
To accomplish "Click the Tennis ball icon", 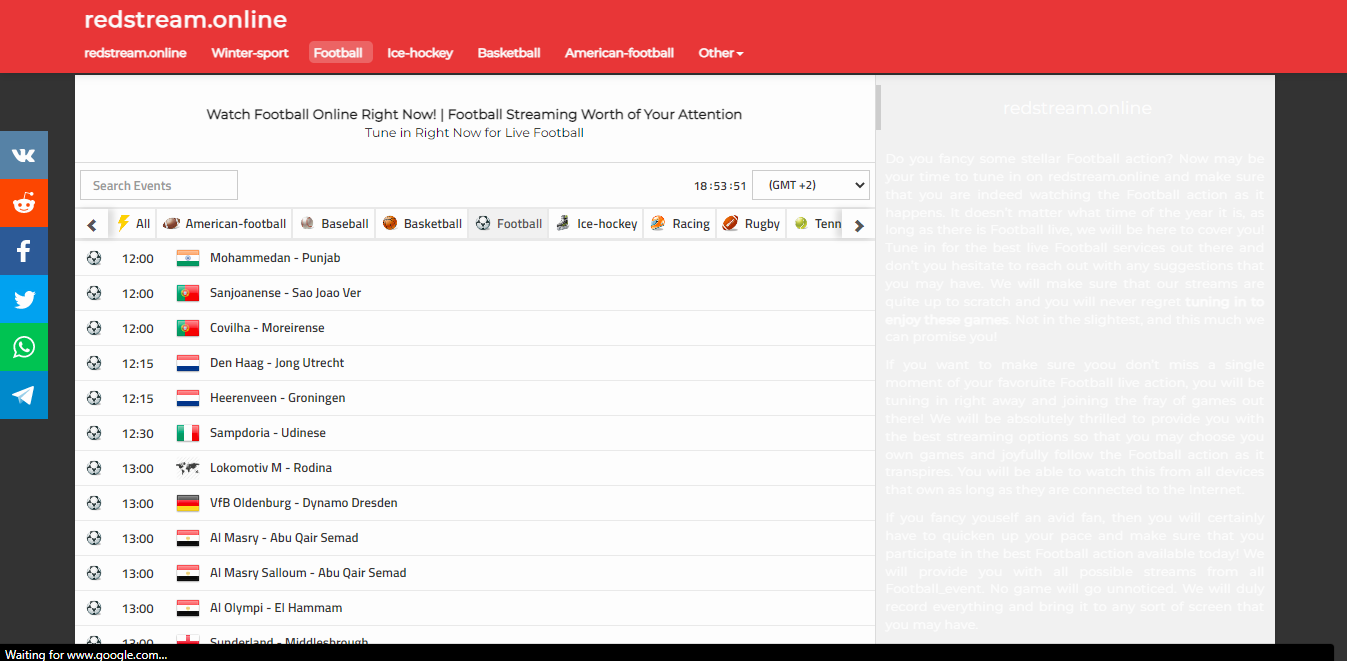I will click(x=801, y=223).
